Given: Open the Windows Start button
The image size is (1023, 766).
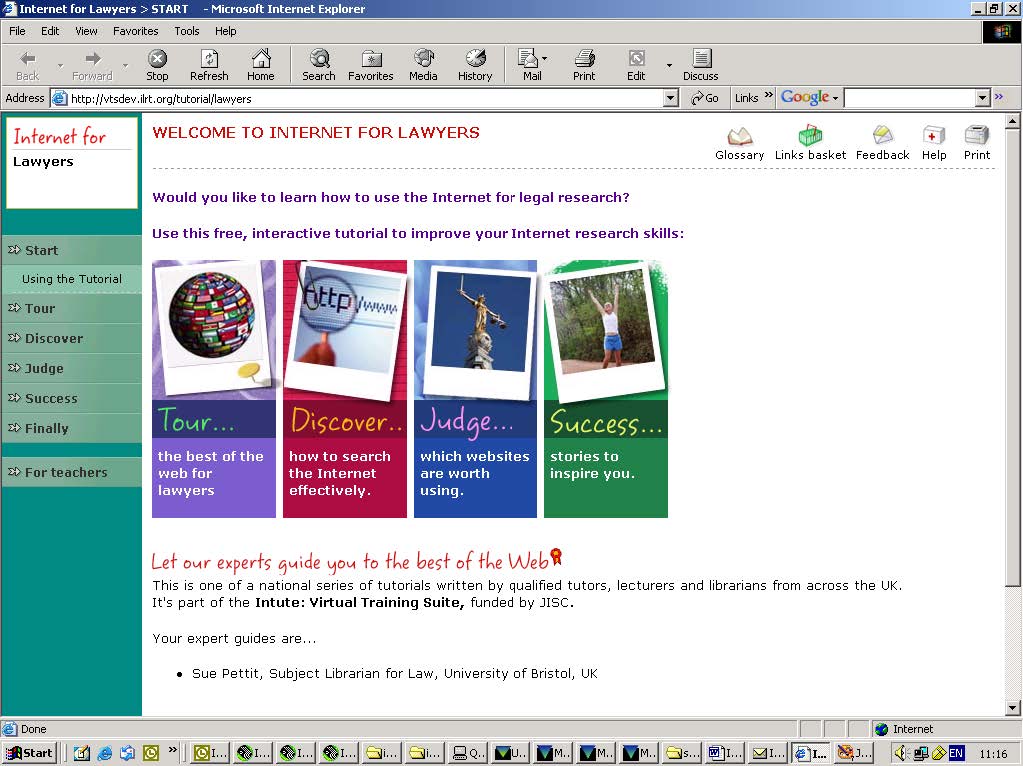Looking at the screenshot, I should tap(29, 753).
